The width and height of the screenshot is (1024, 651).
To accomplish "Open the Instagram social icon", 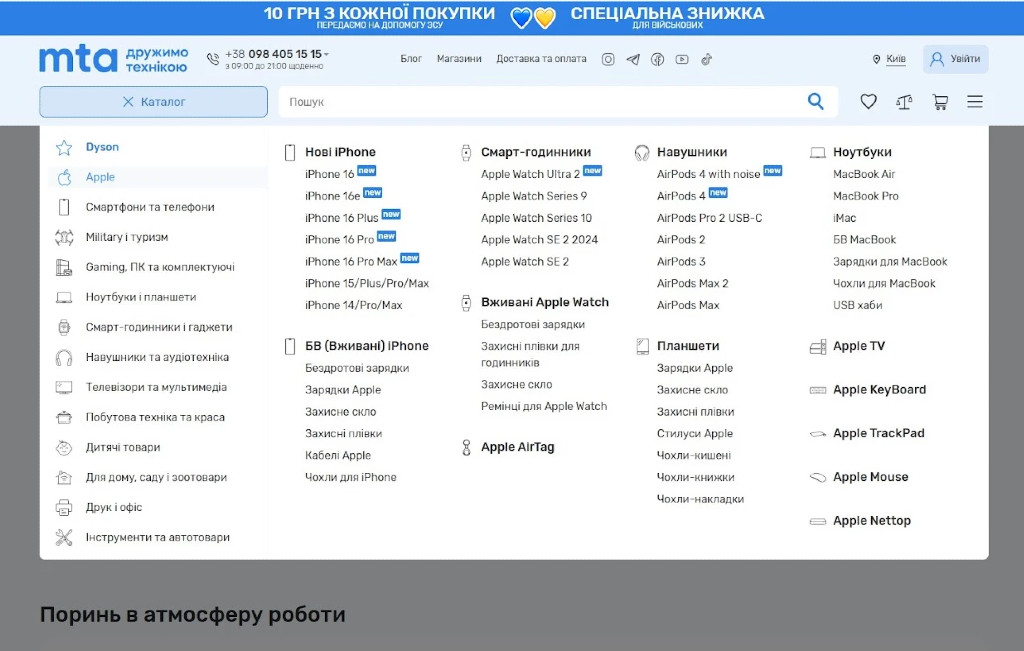I will click(608, 59).
